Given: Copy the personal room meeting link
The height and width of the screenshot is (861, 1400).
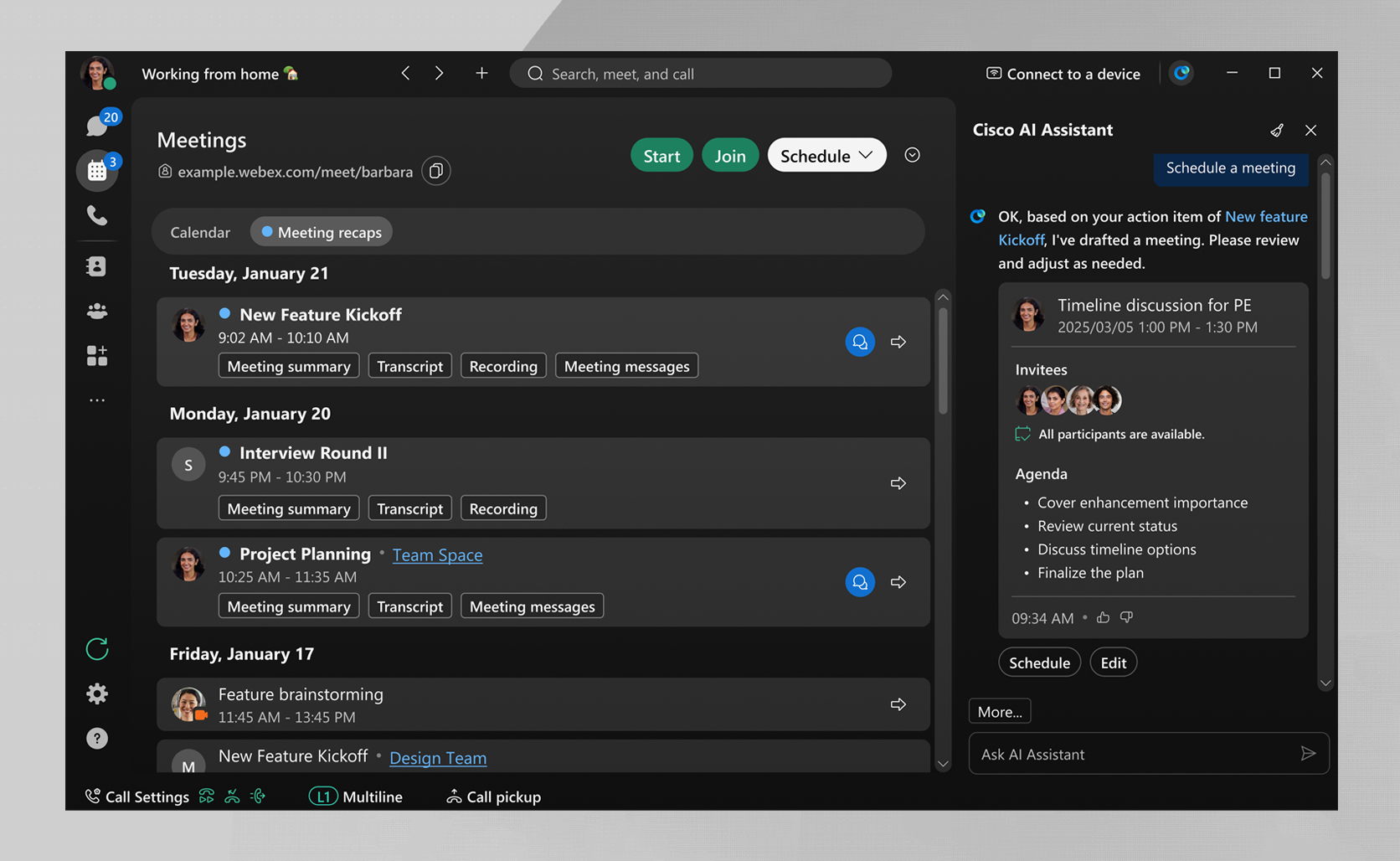Looking at the screenshot, I should point(436,171).
